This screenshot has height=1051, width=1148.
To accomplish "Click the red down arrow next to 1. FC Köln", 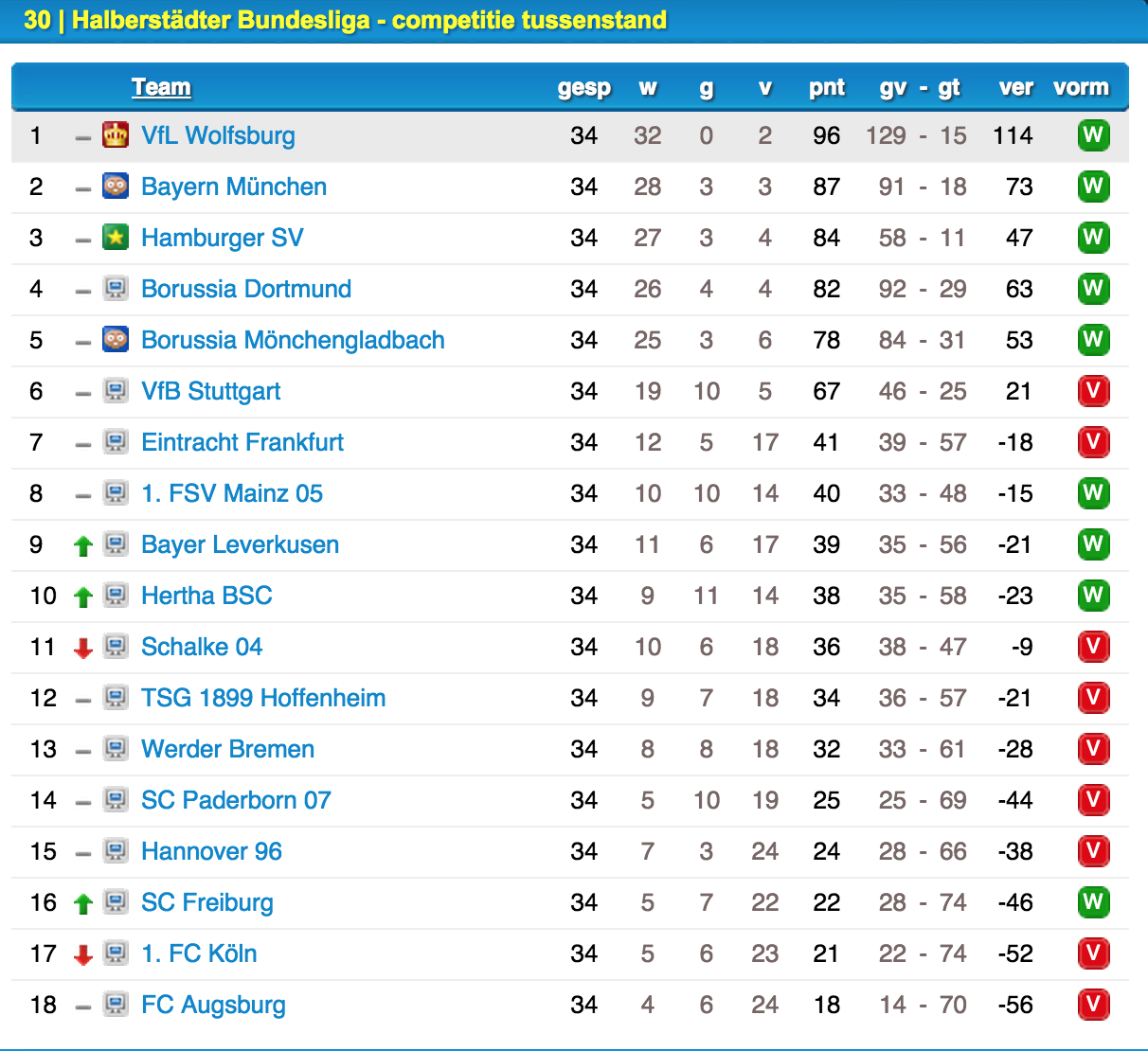I will [83, 954].
